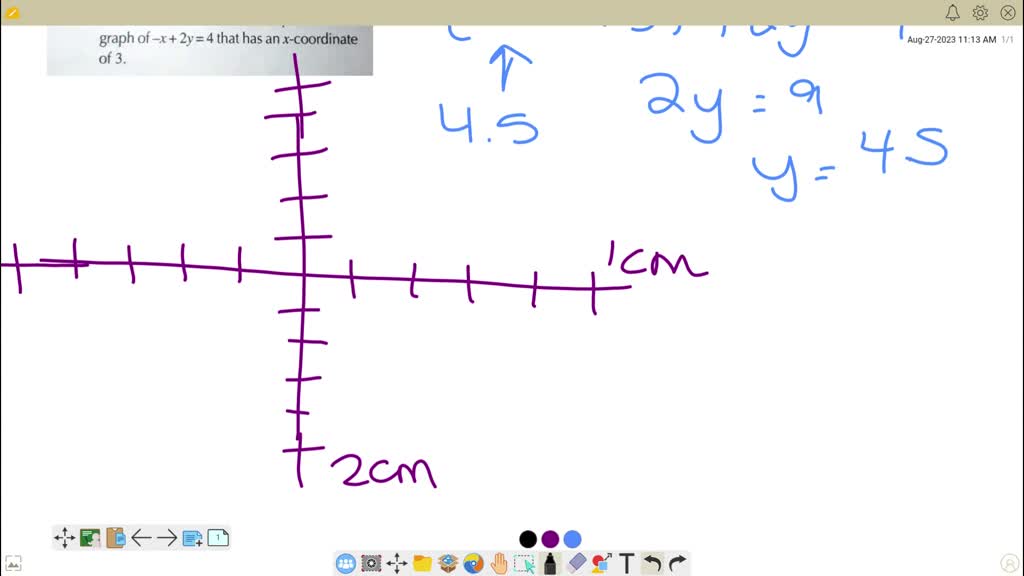Select the purple color swatch

tap(549, 539)
